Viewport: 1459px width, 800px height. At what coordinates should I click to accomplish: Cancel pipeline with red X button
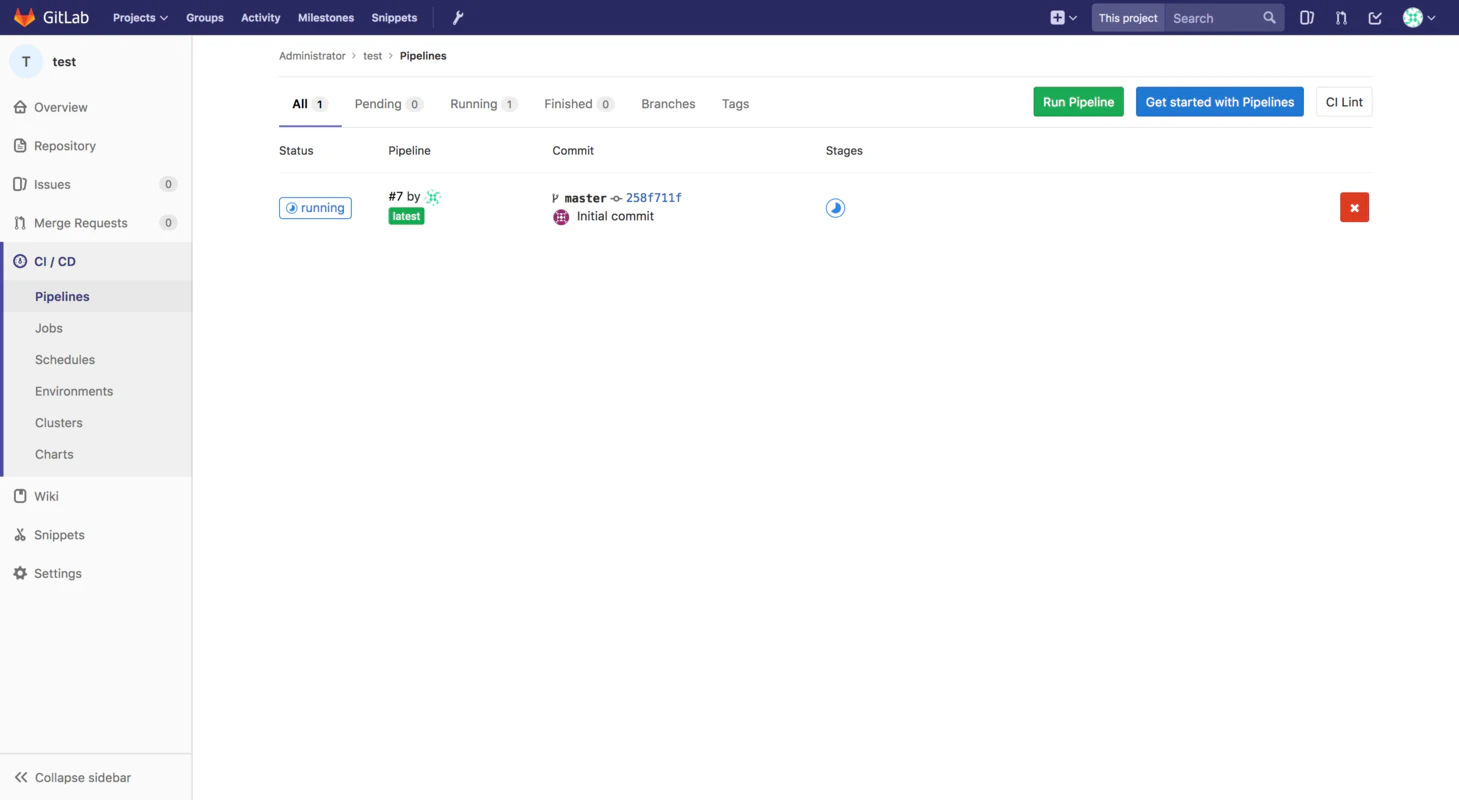(x=1354, y=208)
